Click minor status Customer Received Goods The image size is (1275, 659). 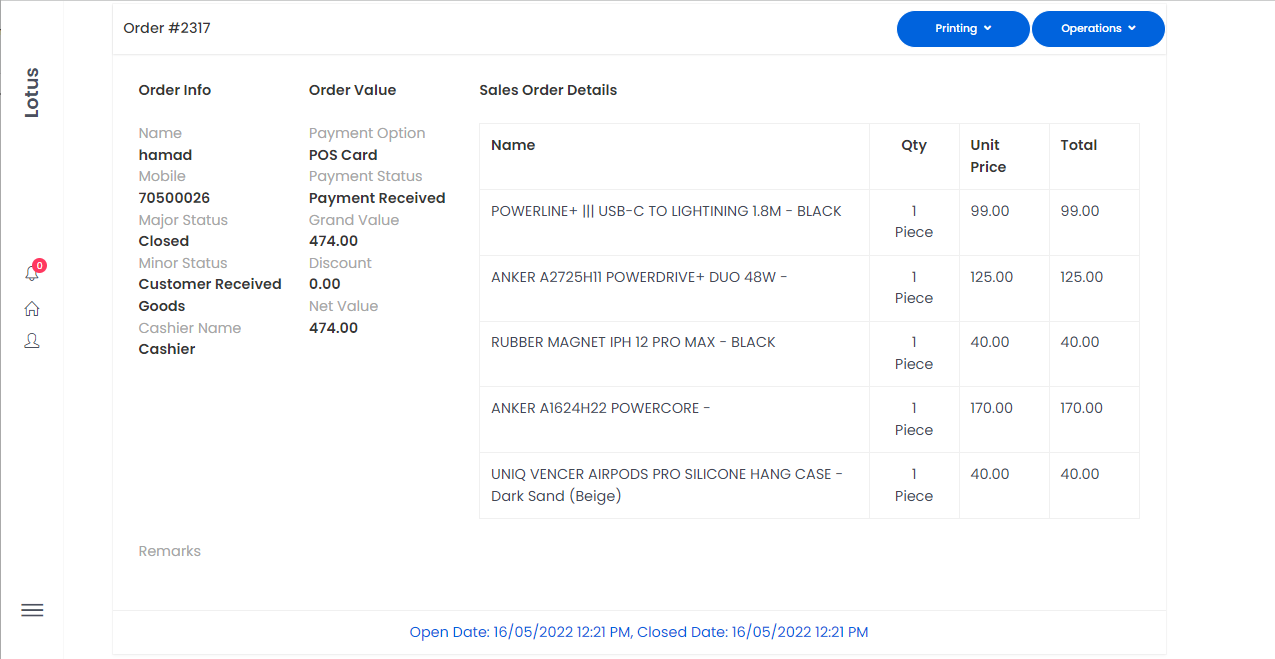pos(210,295)
